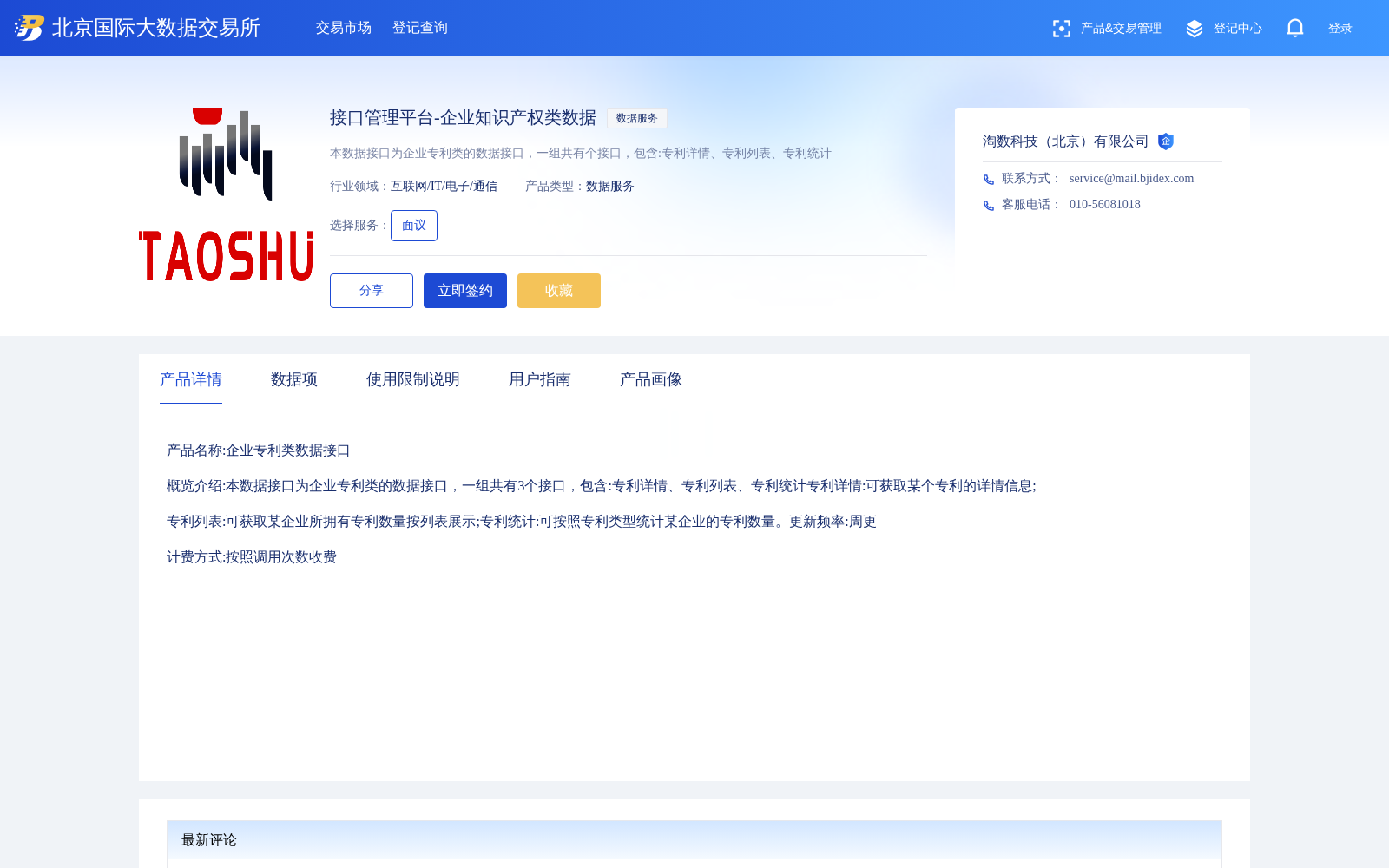Click company name 淘数科技（北京）有限公司
The height and width of the screenshot is (868, 1389).
click(1066, 141)
